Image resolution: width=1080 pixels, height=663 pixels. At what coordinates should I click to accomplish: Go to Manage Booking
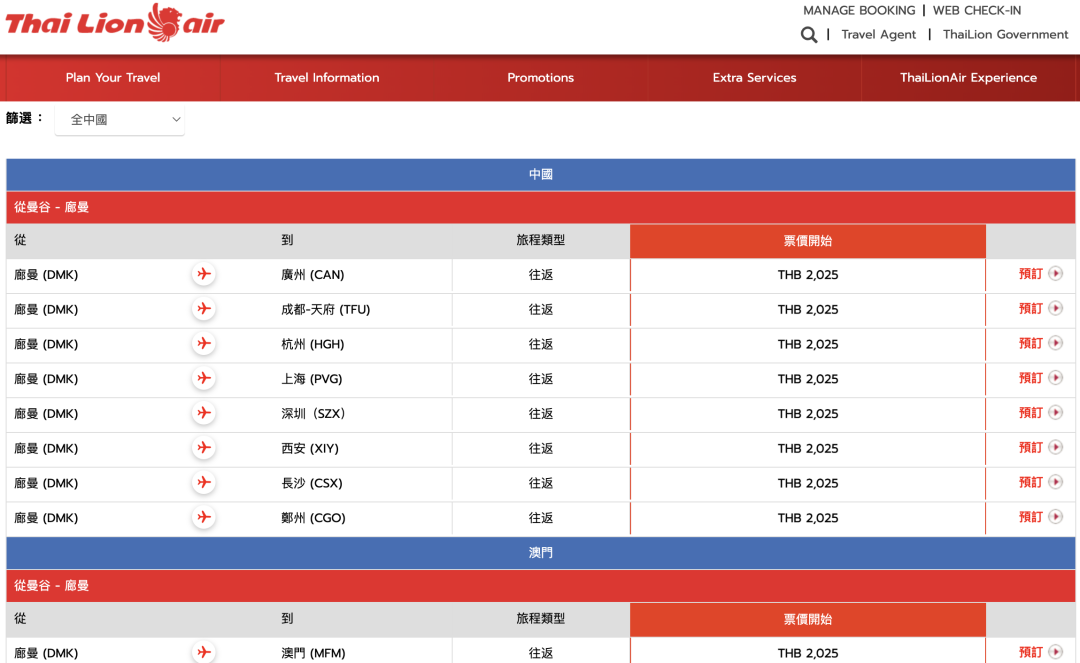coord(859,10)
